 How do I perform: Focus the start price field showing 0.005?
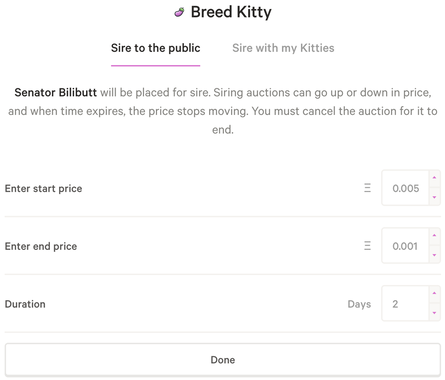click(405, 188)
